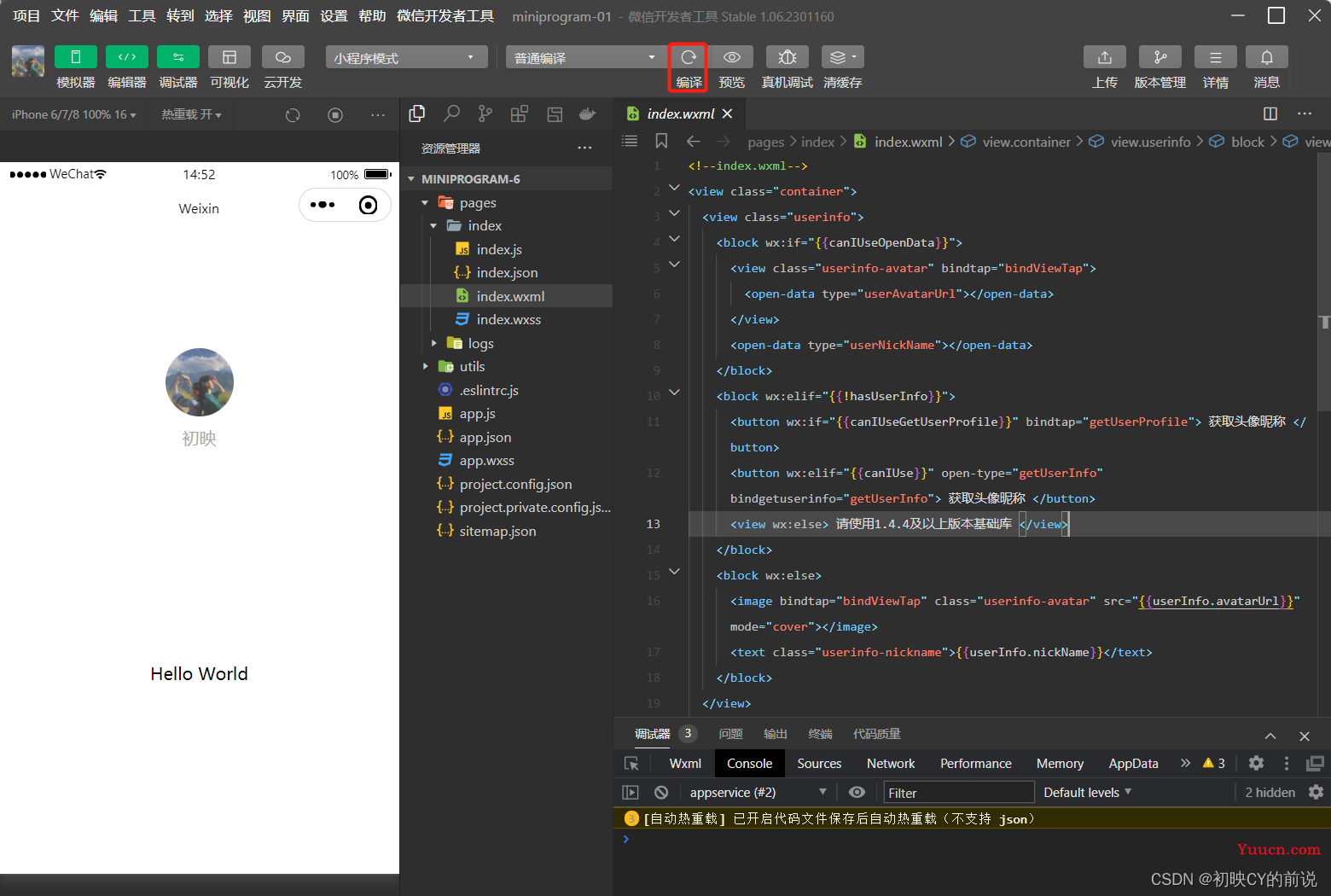The width and height of the screenshot is (1331, 896).
Task: Toggle the 模拟器 simulator panel button
Action: [75, 57]
